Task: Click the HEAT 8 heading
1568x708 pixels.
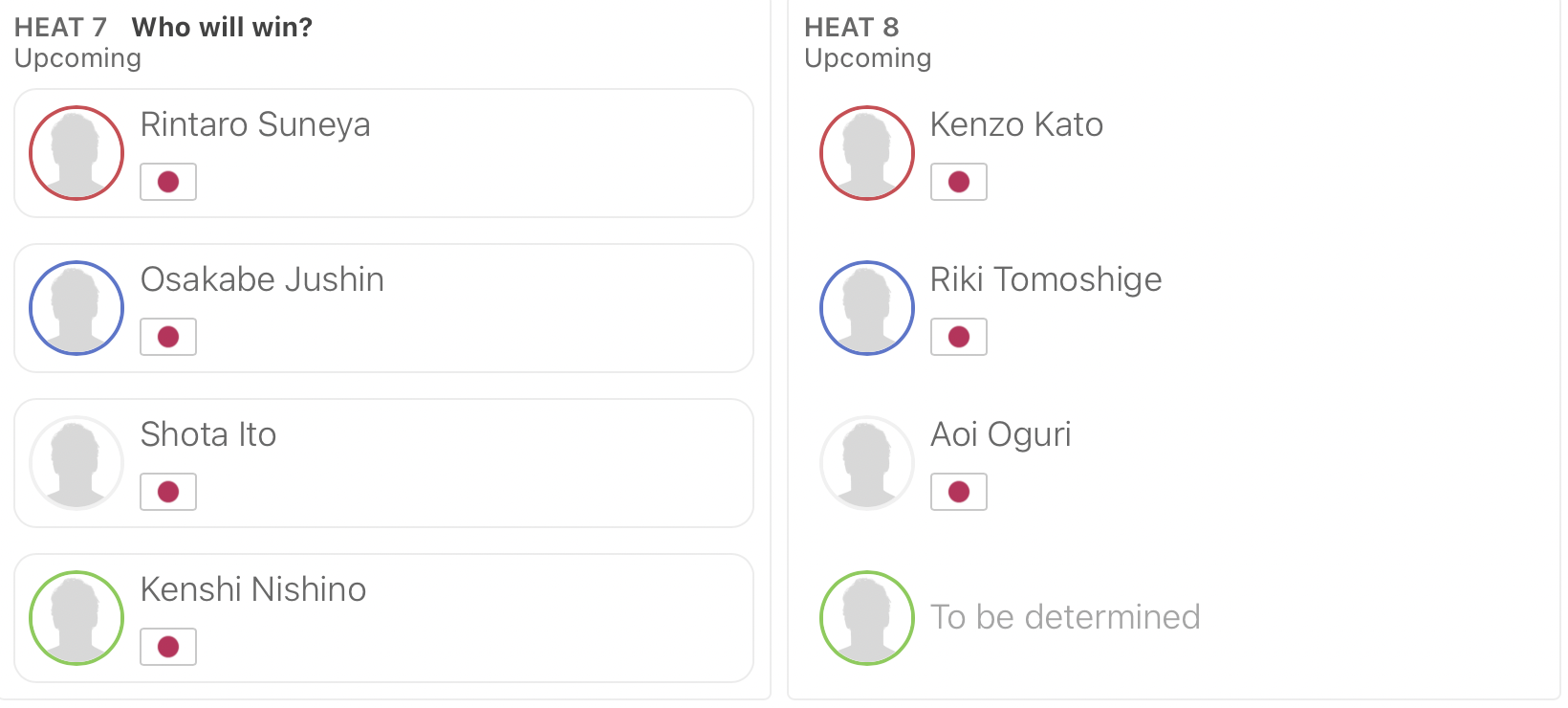Action: coord(852,27)
